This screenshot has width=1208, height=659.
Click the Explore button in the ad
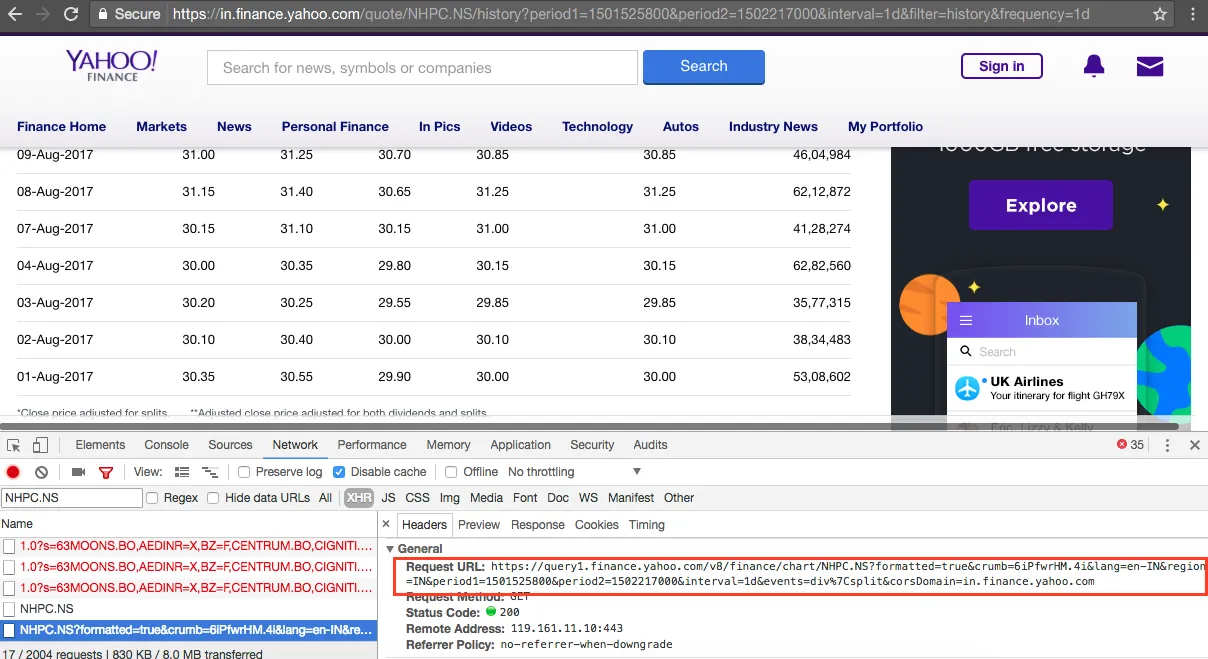(1041, 205)
